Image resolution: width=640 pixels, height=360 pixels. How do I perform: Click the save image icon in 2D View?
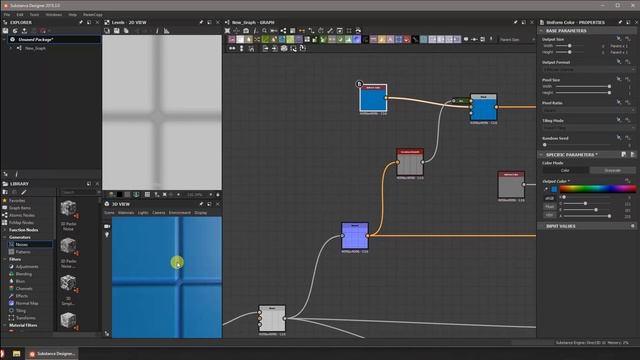click(x=117, y=31)
